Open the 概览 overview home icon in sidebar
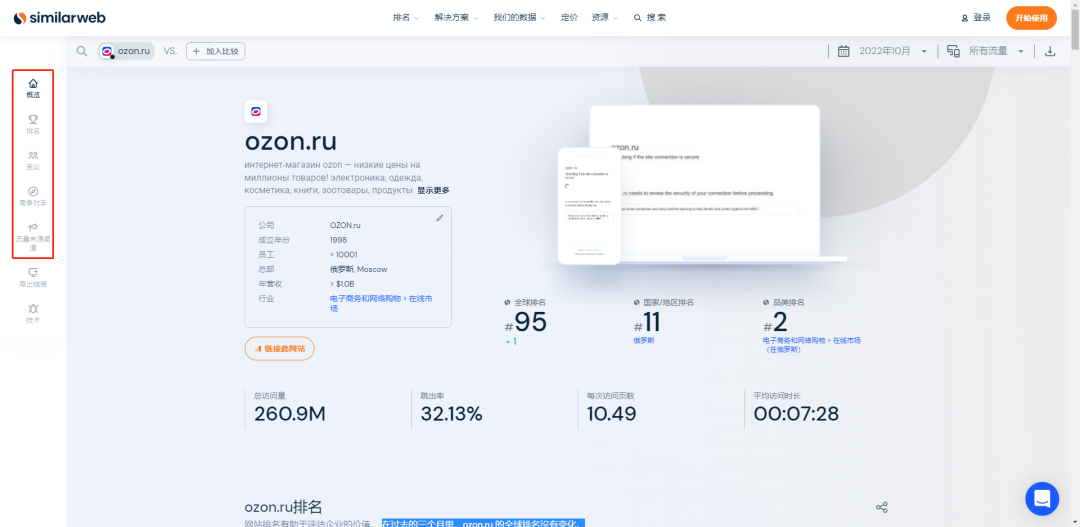Viewport: 1080px width, 527px height. coord(33,83)
